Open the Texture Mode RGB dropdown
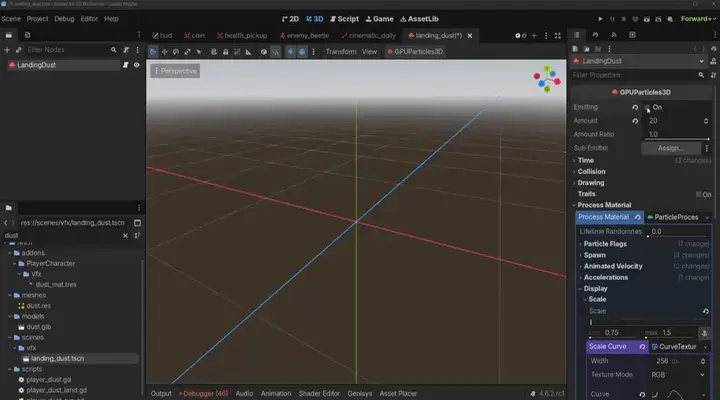720x400 pixels. point(677,375)
